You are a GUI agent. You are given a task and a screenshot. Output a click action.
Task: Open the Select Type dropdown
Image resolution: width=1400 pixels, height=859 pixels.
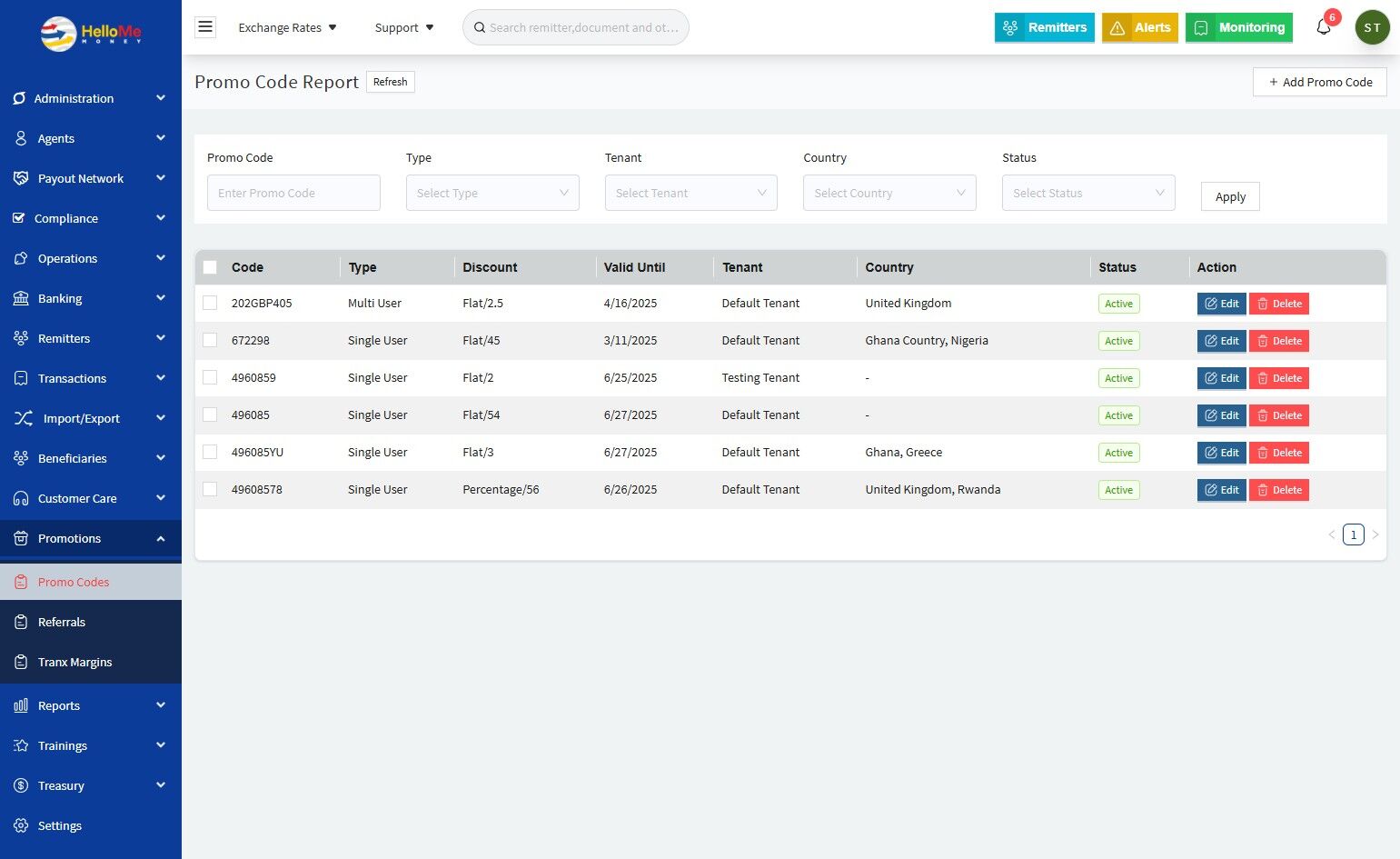coord(492,193)
